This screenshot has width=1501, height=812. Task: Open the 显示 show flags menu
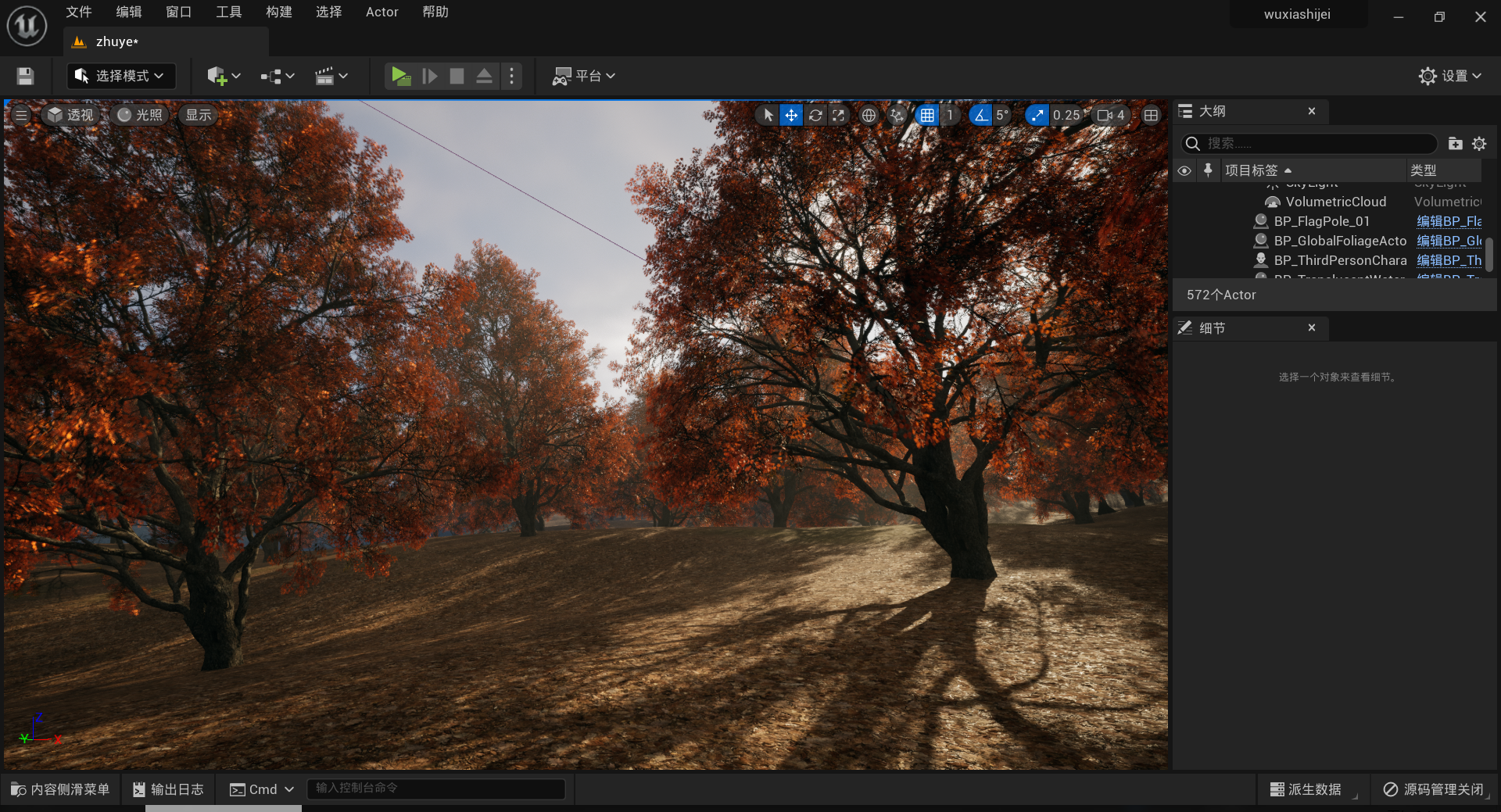pos(199,115)
